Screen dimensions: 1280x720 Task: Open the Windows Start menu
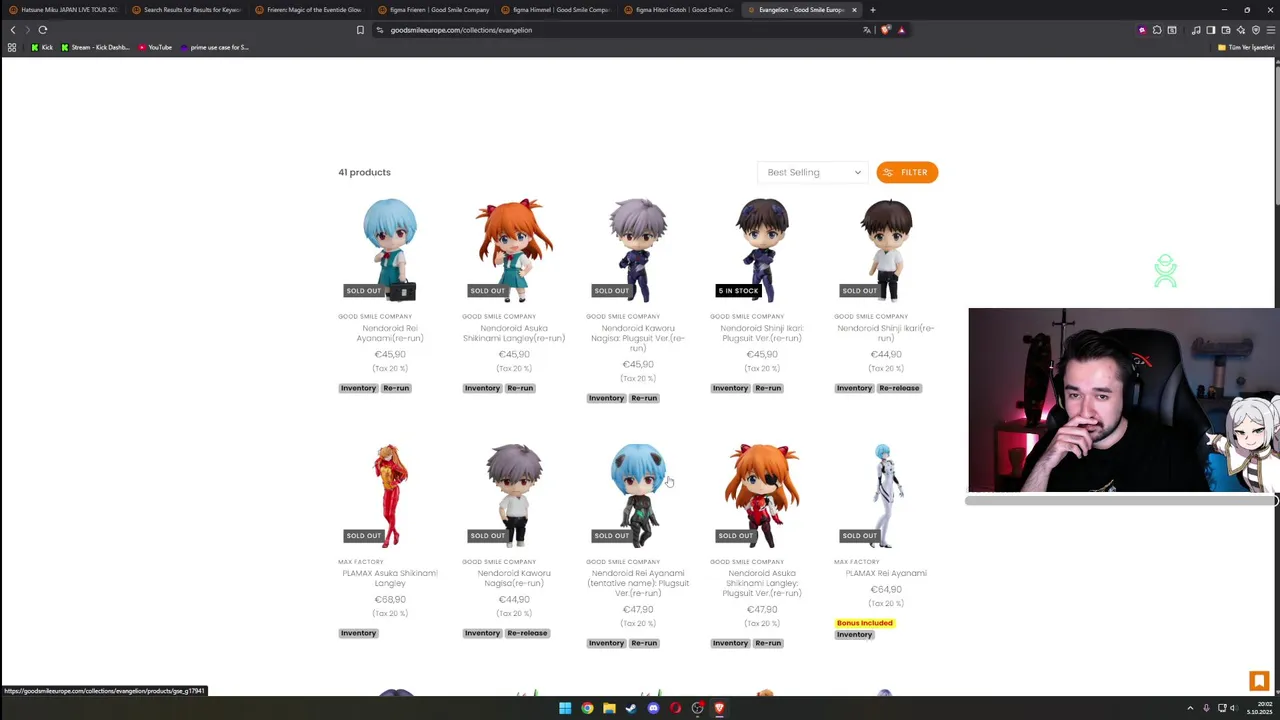565,708
